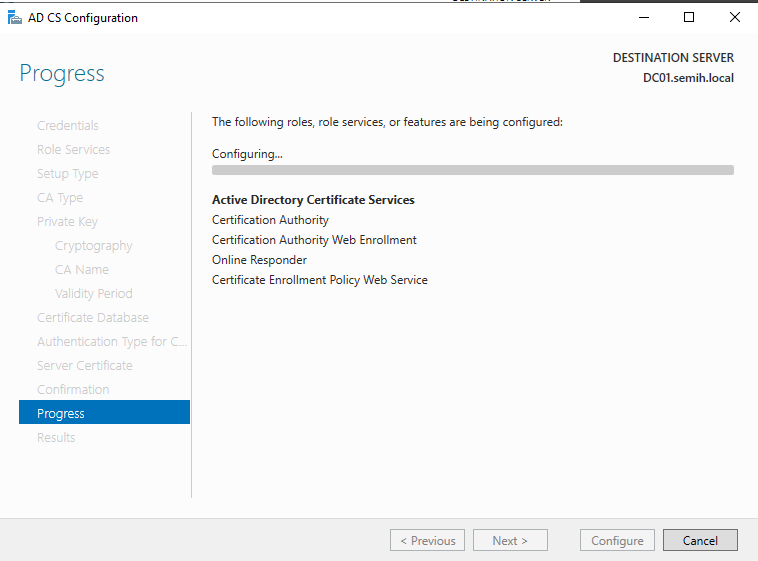The width and height of the screenshot is (758, 561).
Task: Go to the Setup Type step
Action: [x=68, y=174]
